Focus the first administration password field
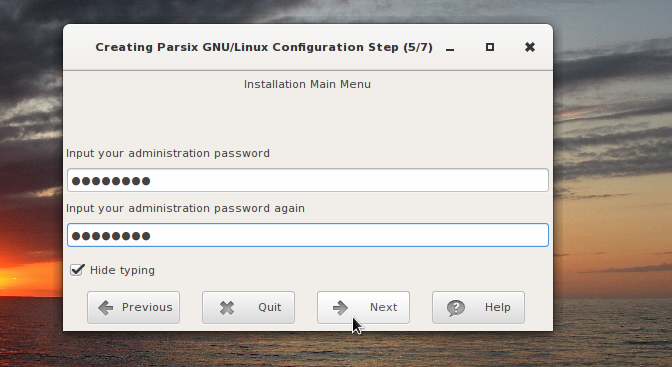 (x=308, y=180)
